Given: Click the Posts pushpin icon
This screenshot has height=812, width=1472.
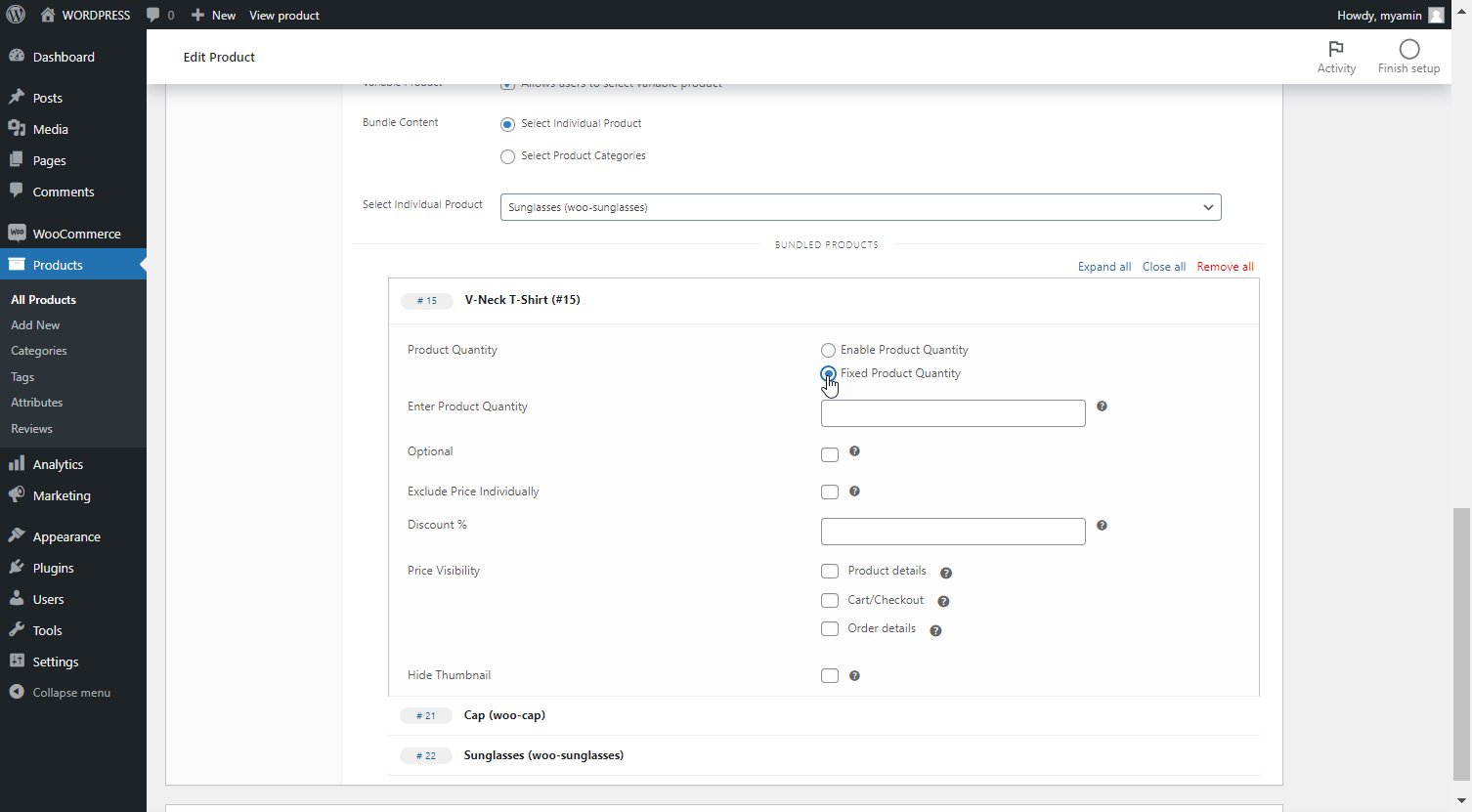Looking at the screenshot, I should pyautogui.click(x=17, y=97).
